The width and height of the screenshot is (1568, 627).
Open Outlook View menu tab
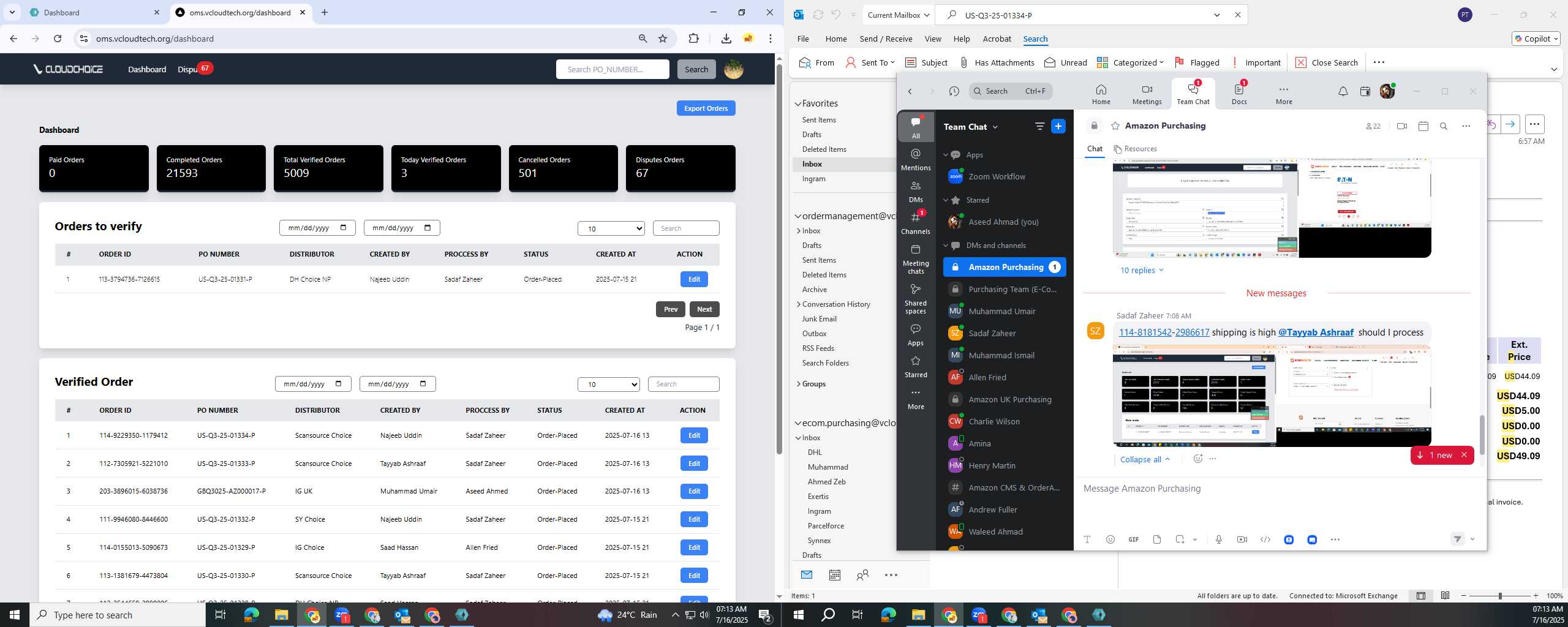(933, 39)
